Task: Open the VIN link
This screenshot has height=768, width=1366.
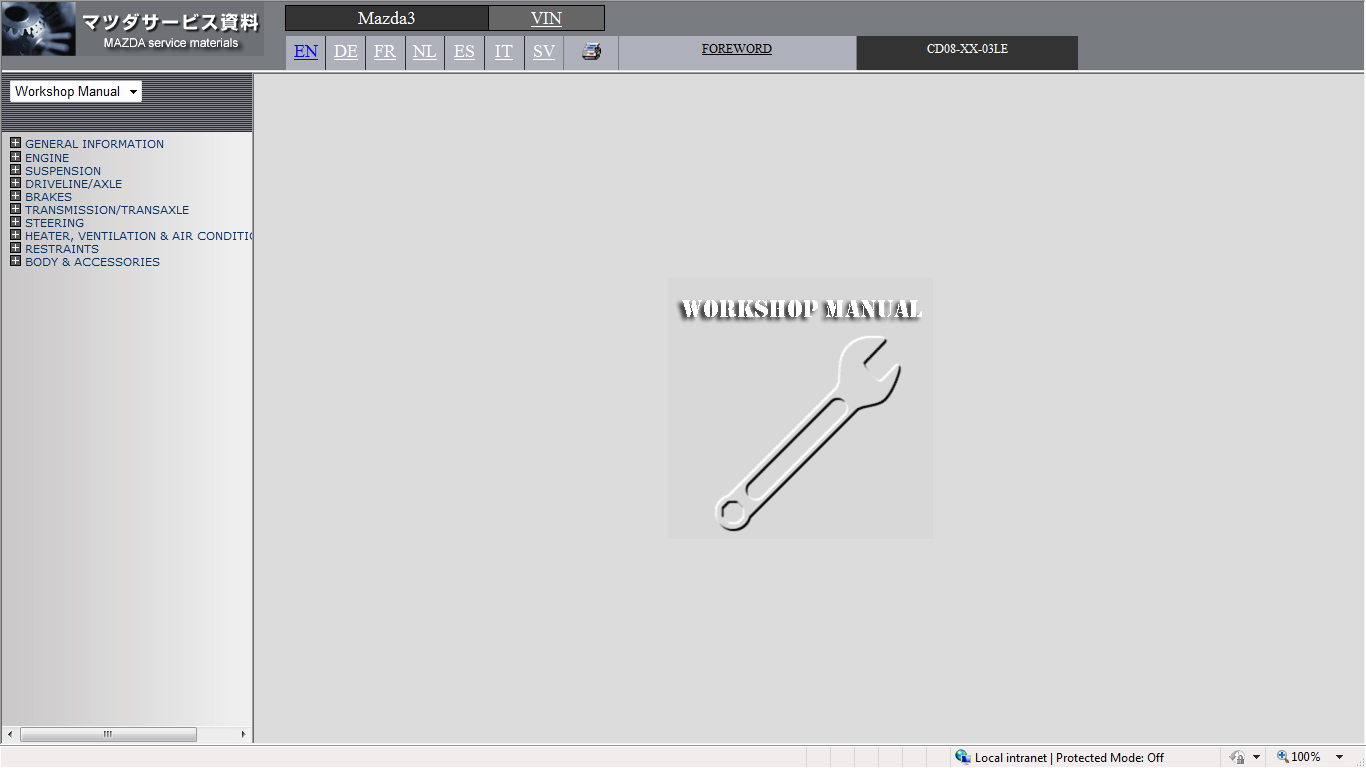Action: click(546, 18)
